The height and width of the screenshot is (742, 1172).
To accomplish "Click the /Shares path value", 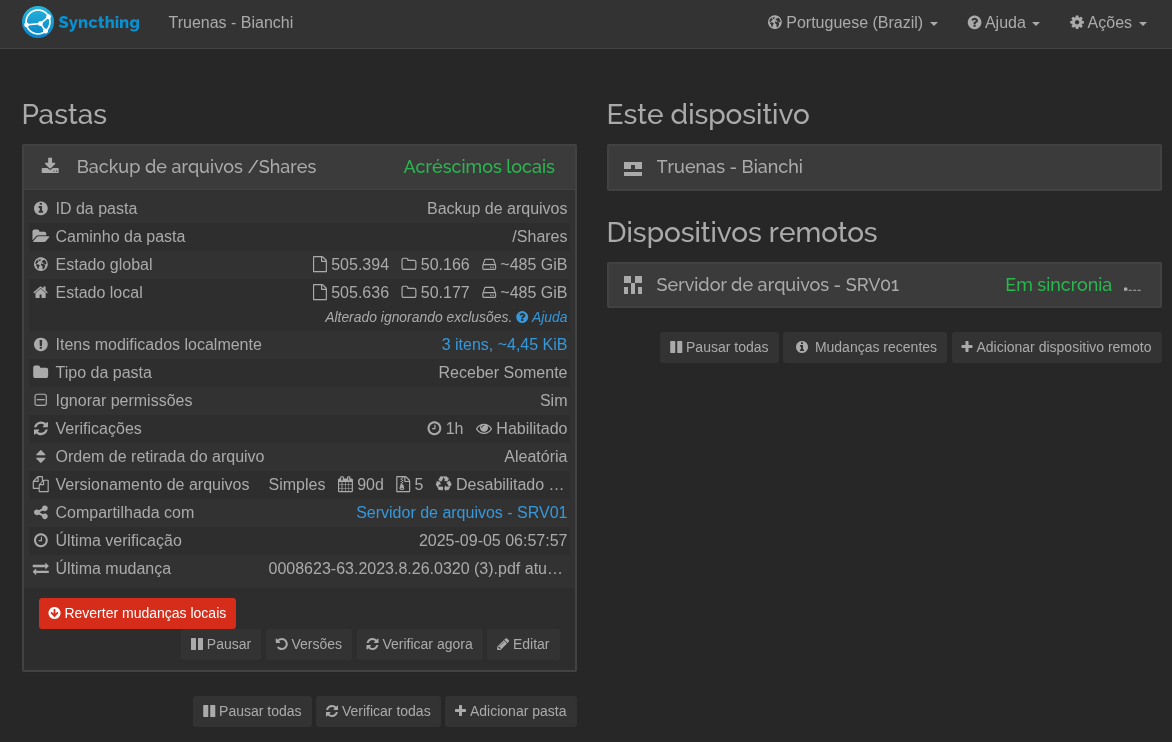I will (x=540, y=237).
